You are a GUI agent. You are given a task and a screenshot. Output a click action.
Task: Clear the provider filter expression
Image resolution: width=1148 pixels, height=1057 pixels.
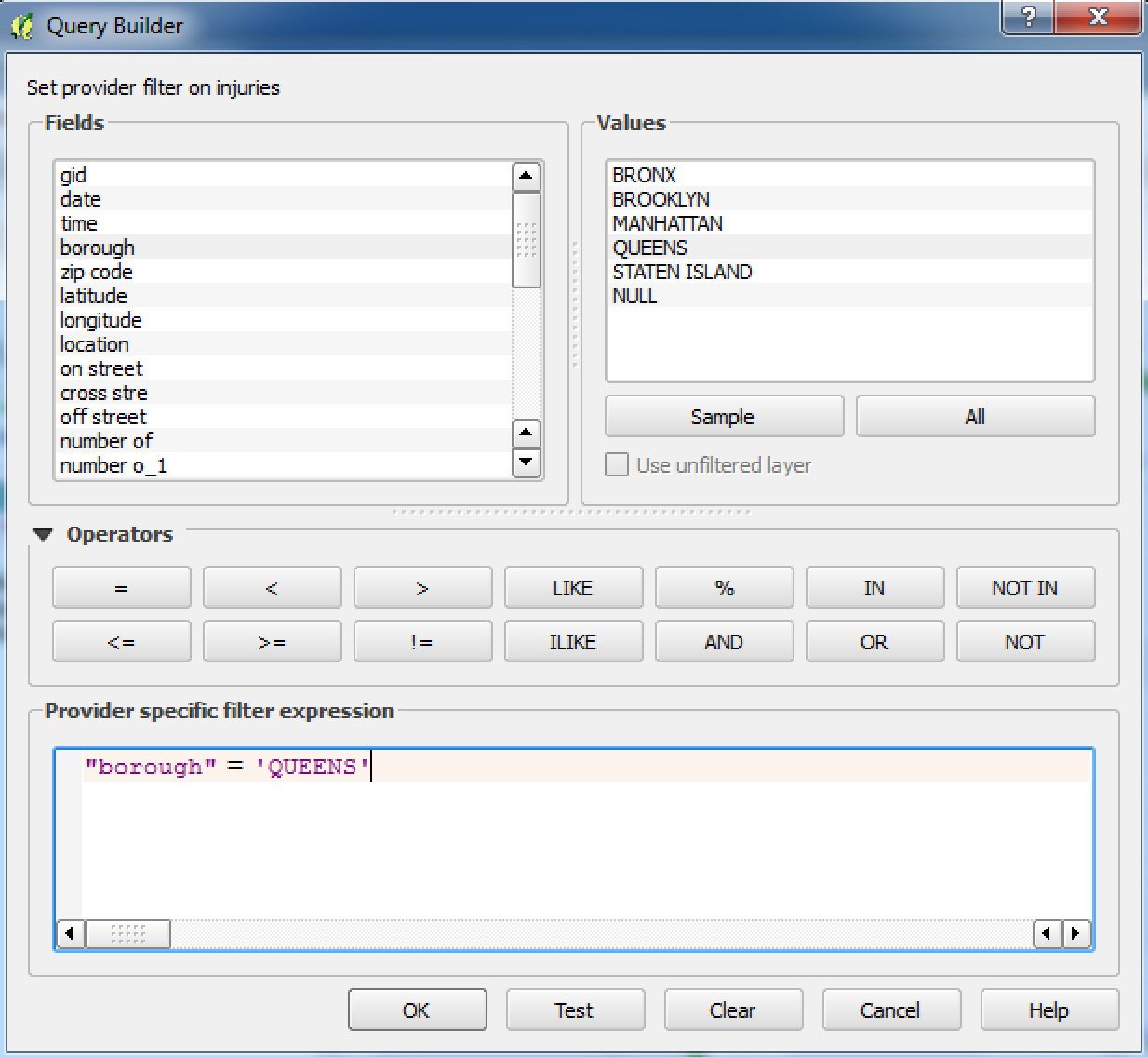click(x=733, y=1010)
